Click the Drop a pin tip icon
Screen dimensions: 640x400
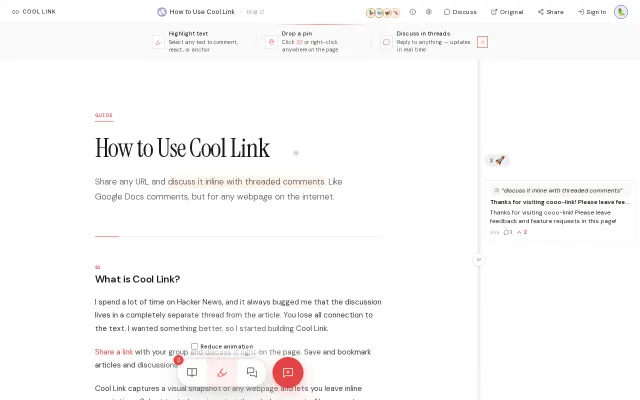(x=271, y=42)
